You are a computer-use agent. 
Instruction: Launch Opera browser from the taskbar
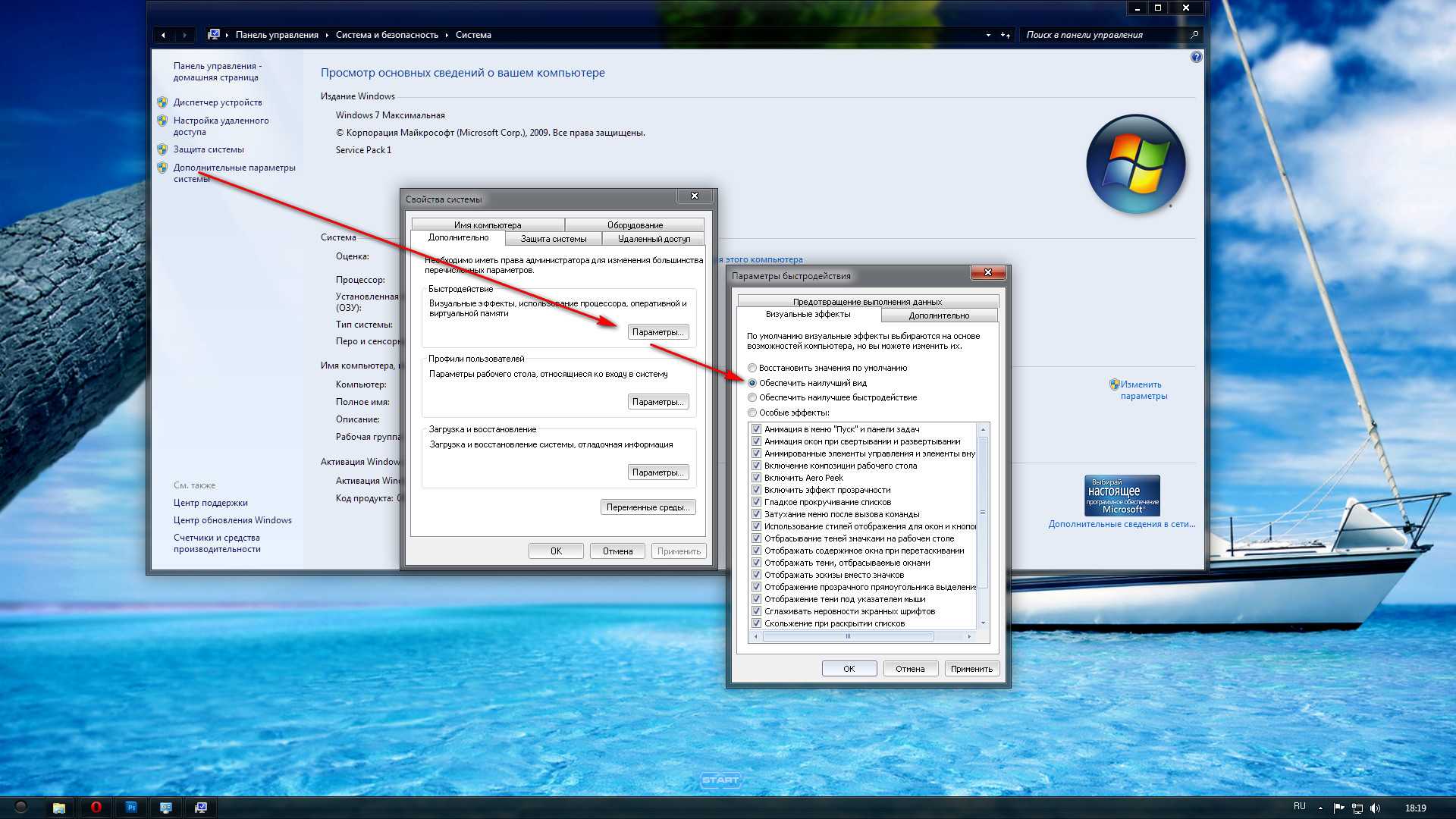96,808
